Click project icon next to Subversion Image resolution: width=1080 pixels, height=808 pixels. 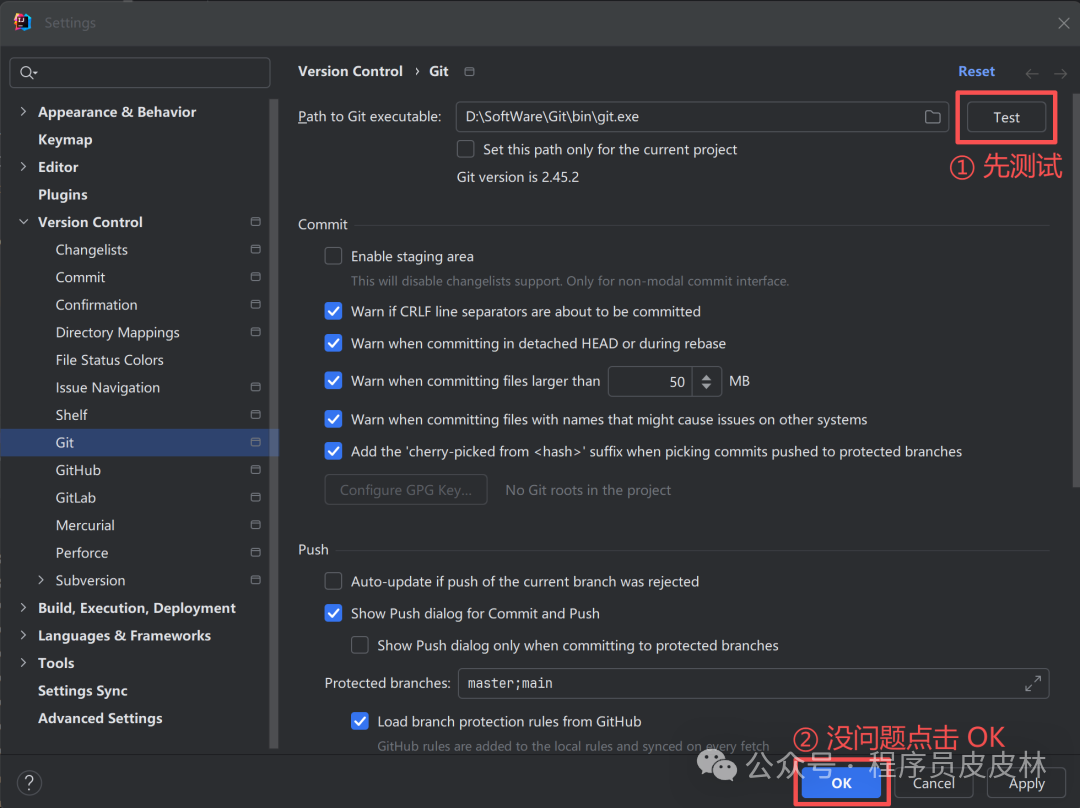pyautogui.click(x=256, y=580)
